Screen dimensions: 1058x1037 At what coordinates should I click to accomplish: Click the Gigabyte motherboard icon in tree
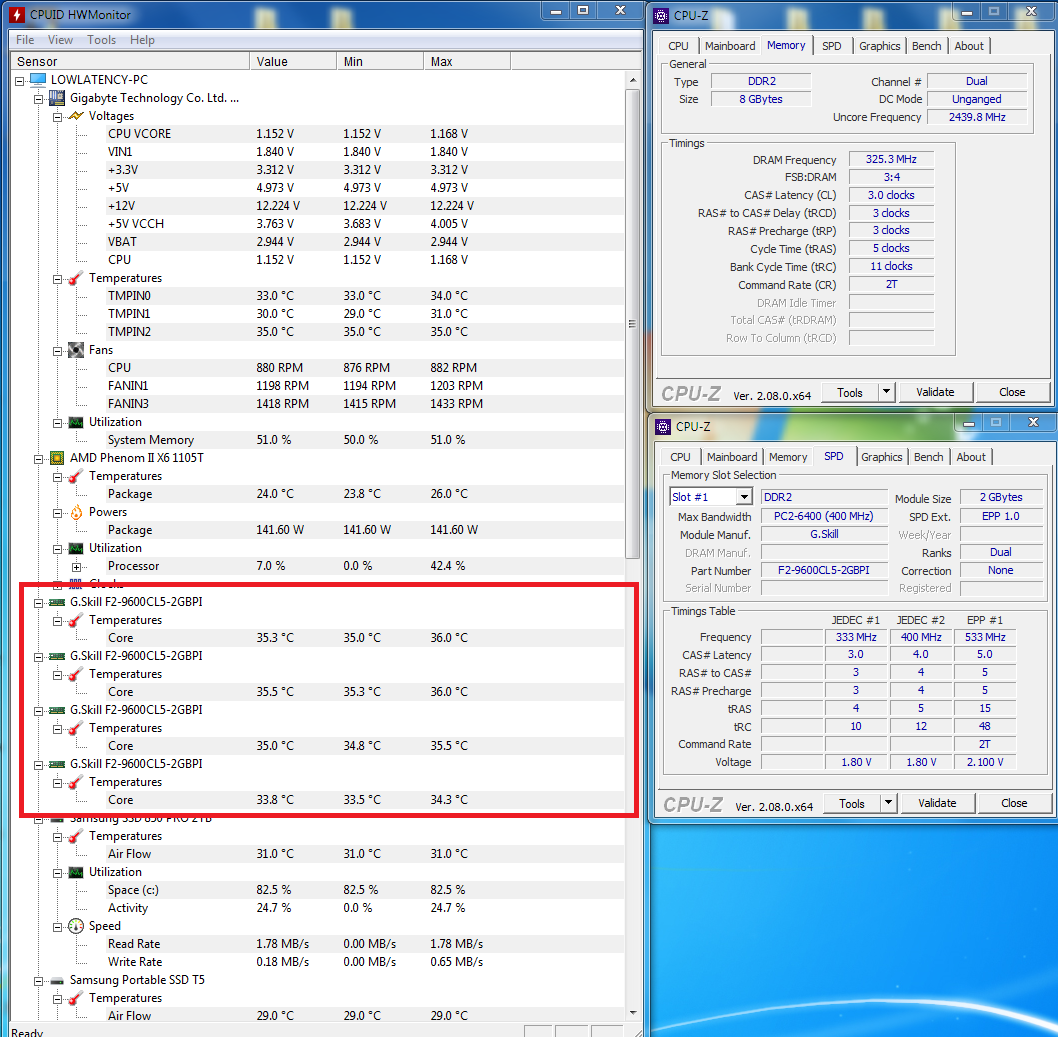coord(57,98)
